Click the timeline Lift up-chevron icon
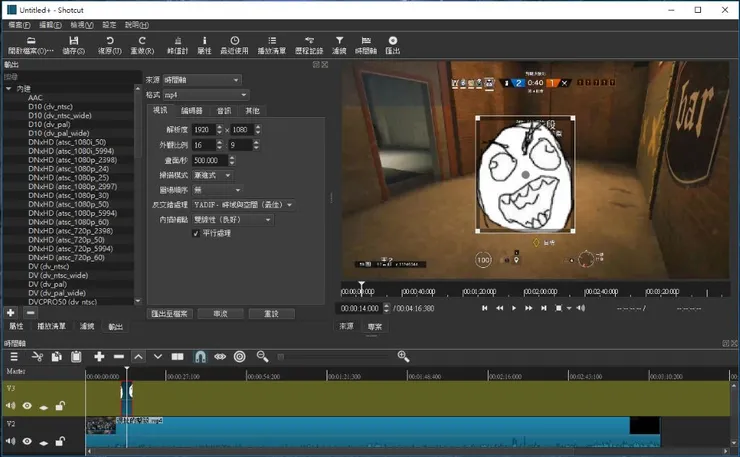The image size is (740, 457). tap(138, 357)
